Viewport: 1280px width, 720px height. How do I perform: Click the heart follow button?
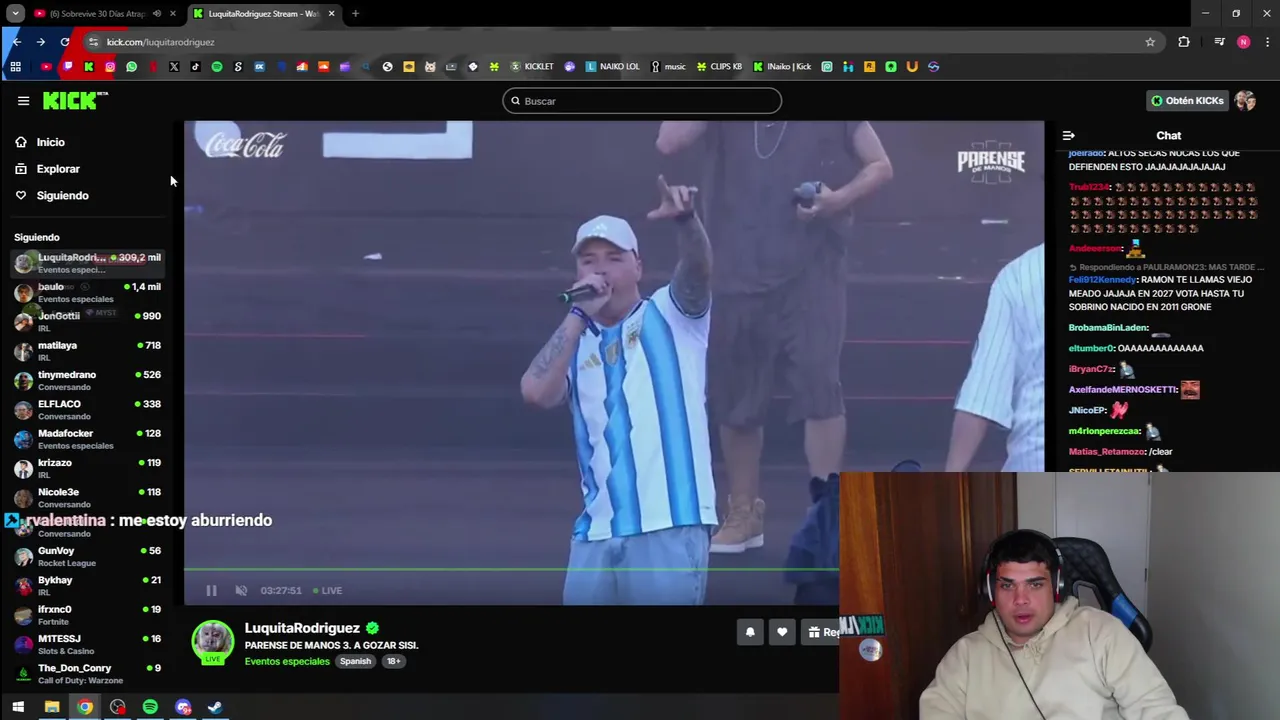tap(782, 632)
